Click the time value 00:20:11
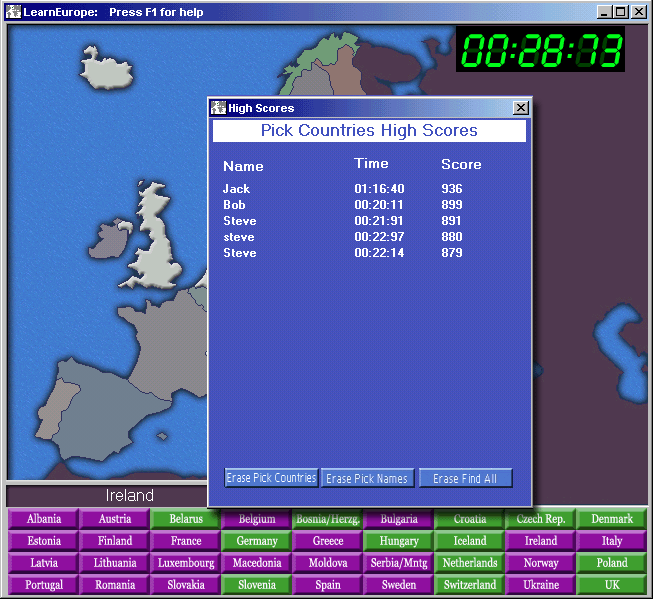The height and width of the screenshot is (599, 653). coord(379,205)
